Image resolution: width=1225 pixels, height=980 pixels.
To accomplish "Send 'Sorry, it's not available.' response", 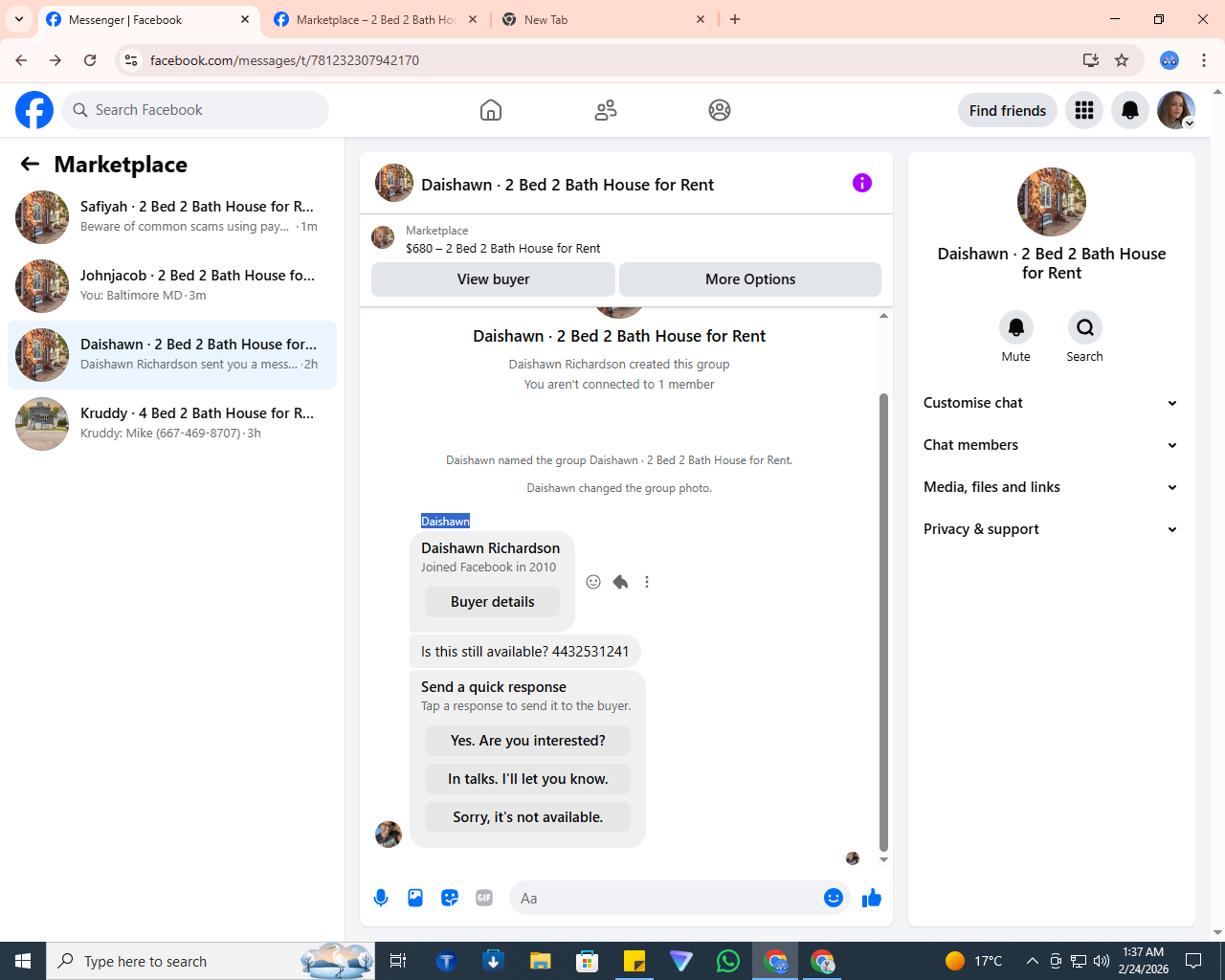I will 528,817.
